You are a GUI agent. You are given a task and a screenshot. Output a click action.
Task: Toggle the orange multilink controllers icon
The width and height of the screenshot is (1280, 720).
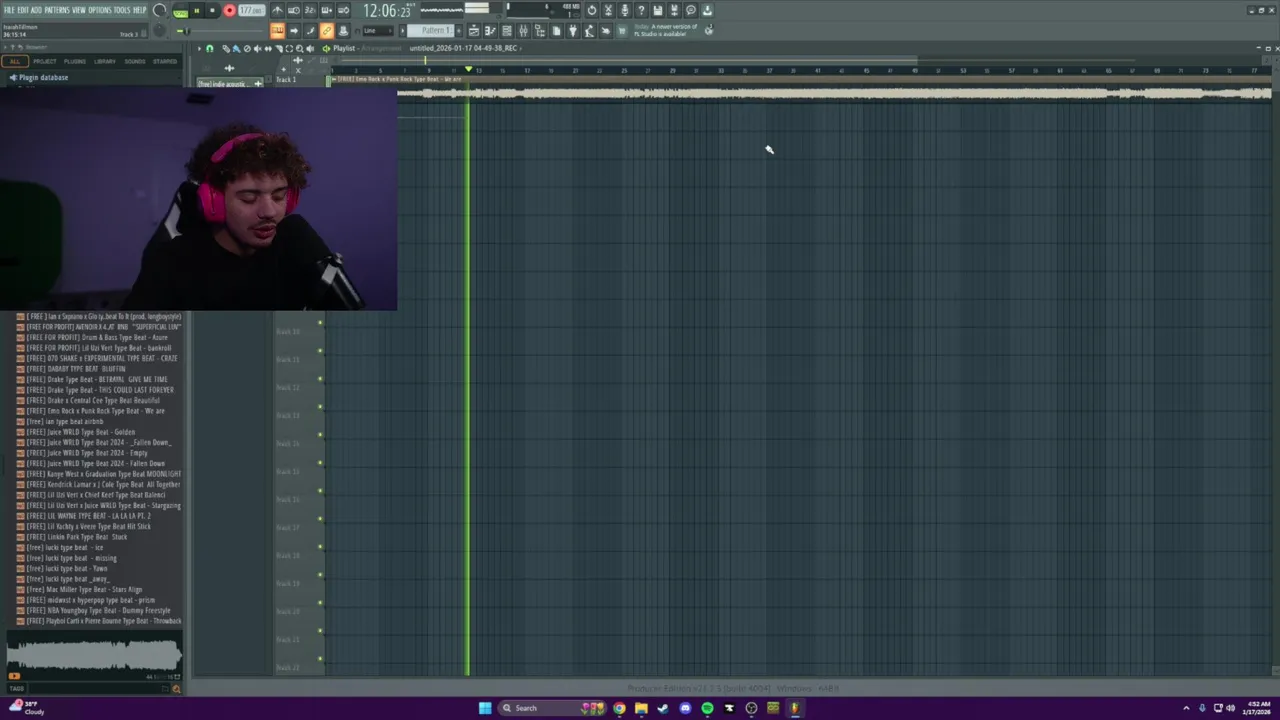(x=326, y=30)
